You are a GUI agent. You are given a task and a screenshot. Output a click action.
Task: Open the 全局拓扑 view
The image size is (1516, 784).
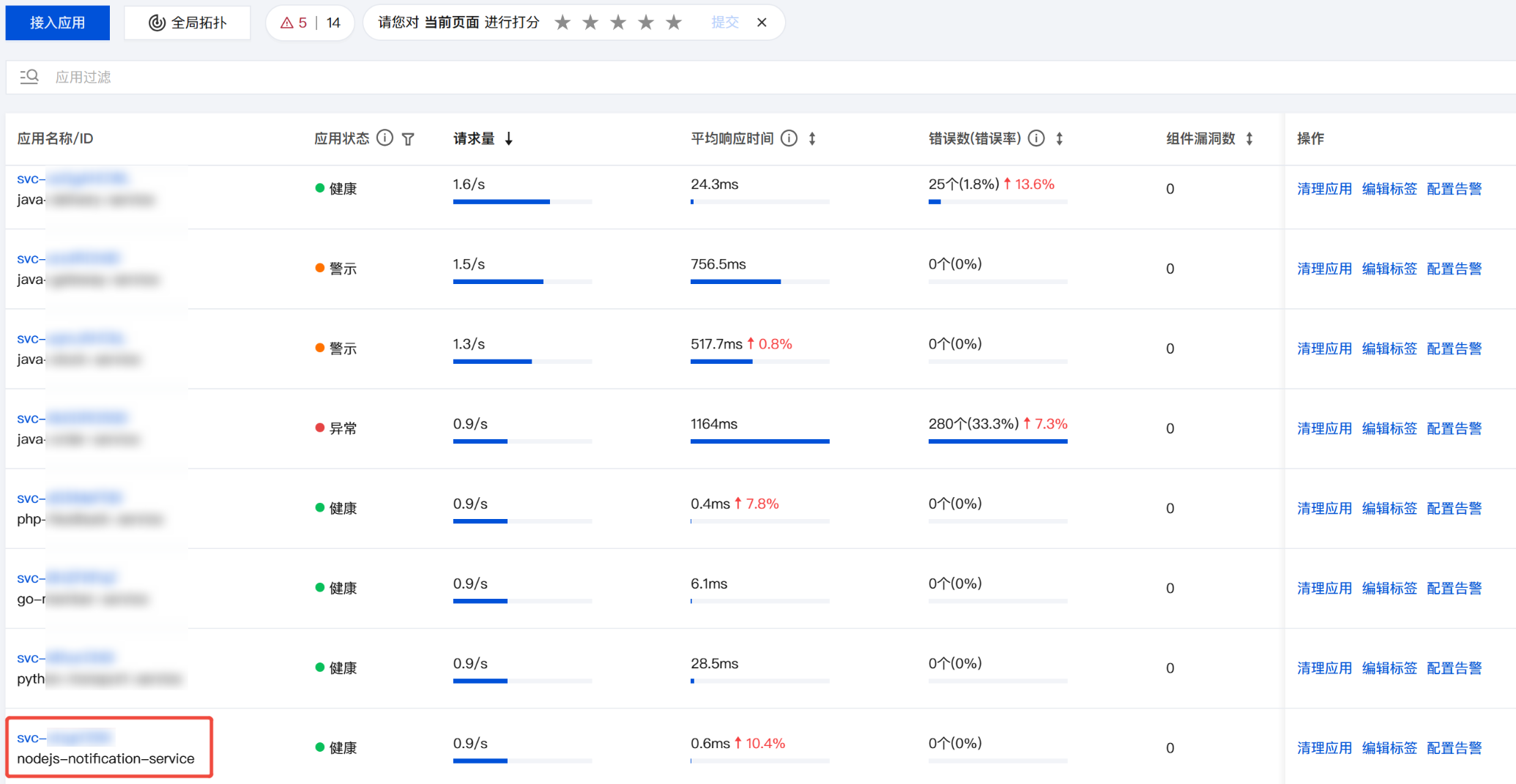187,23
